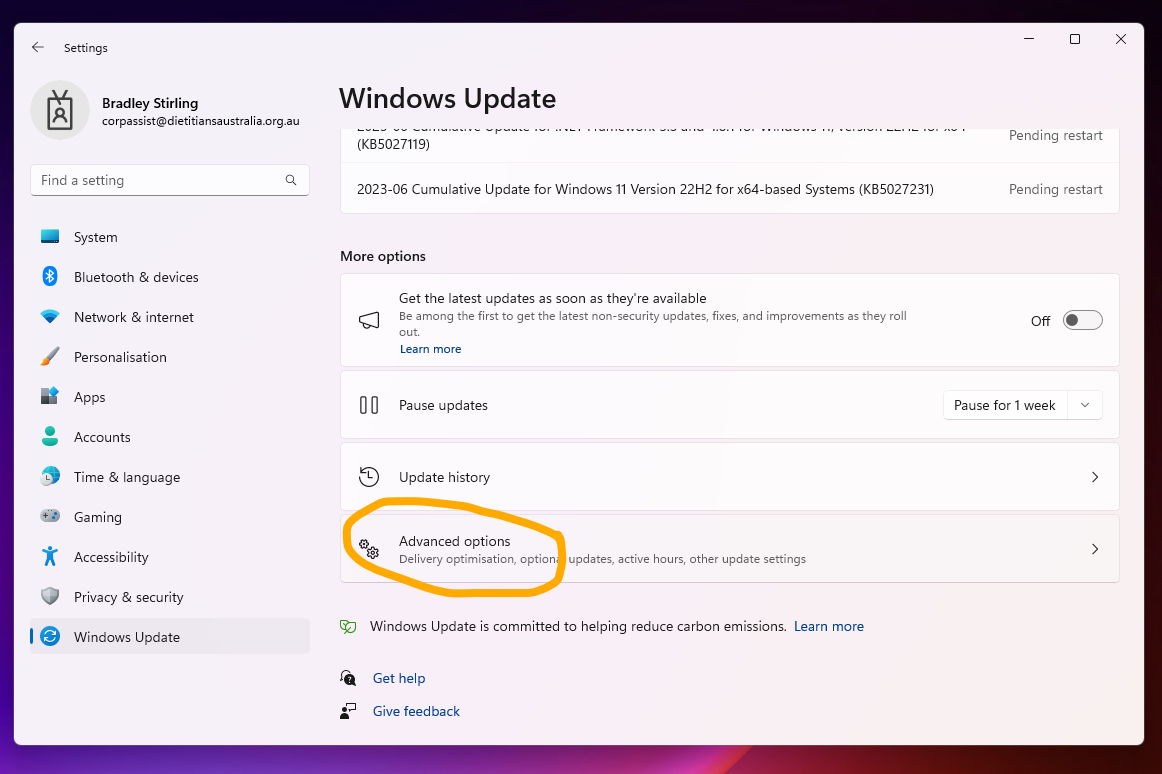This screenshot has height=774, width=1162.
Task: Click the Give feedback link
Action: point(416,711)
